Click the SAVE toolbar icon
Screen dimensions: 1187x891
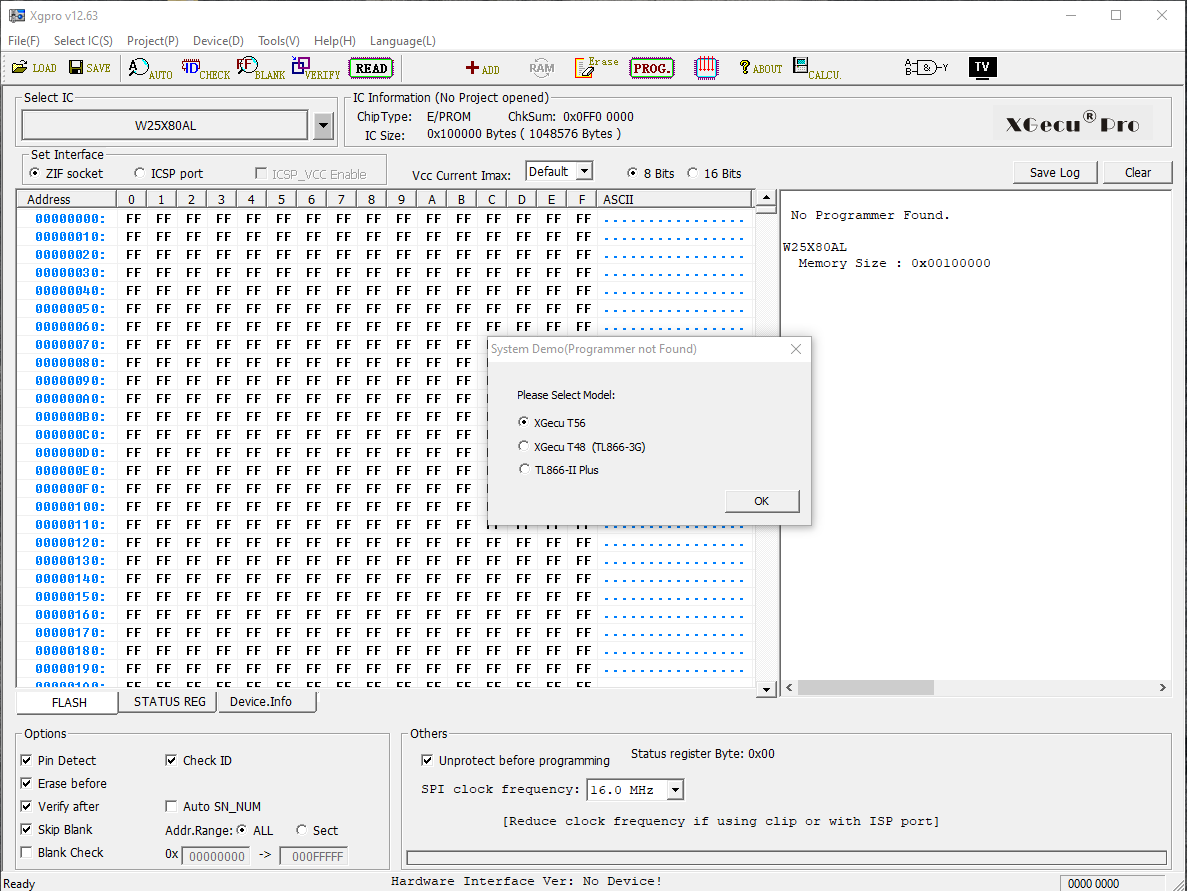(89, 68)
